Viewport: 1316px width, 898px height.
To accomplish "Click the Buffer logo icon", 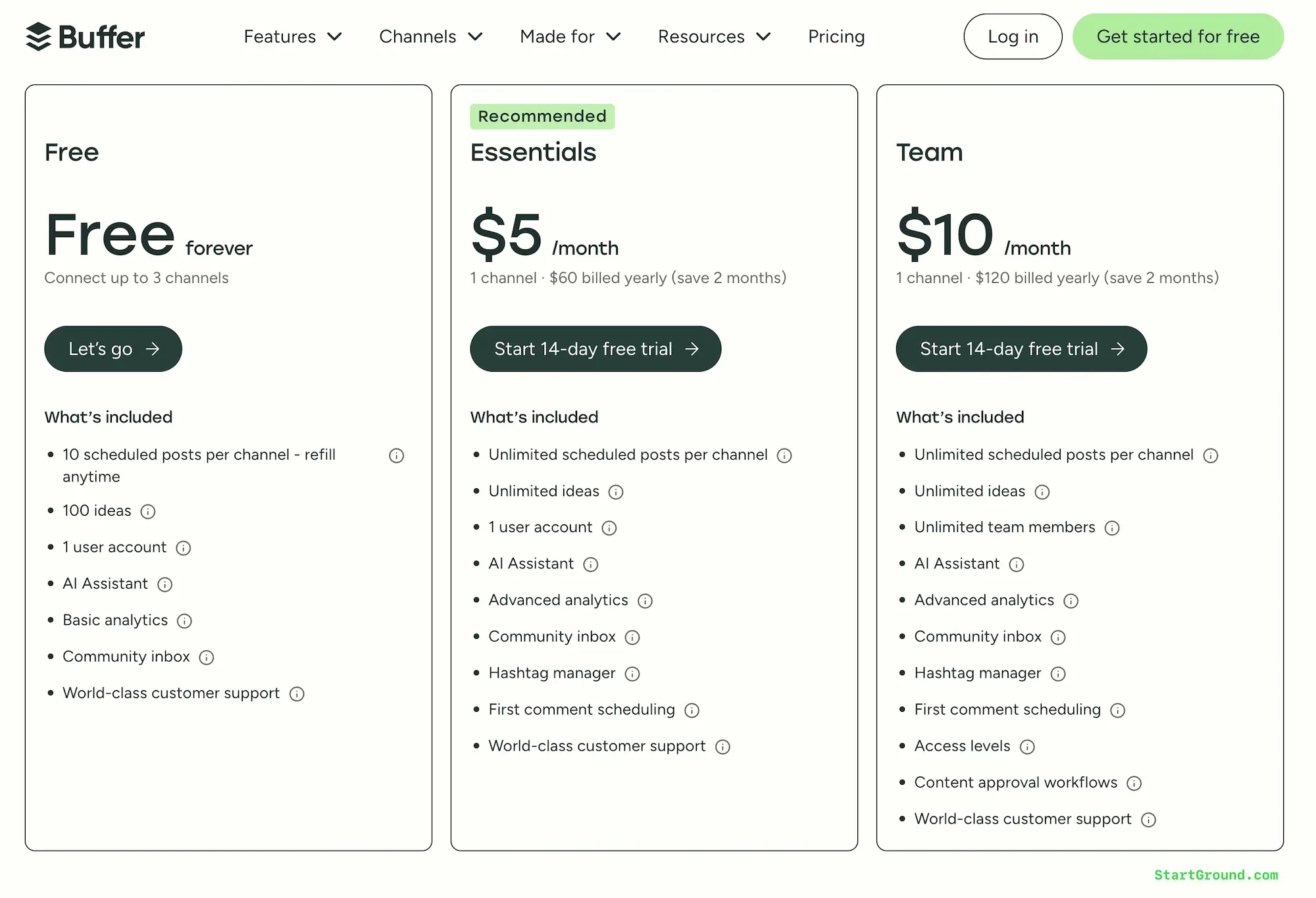I will (39, 36).
